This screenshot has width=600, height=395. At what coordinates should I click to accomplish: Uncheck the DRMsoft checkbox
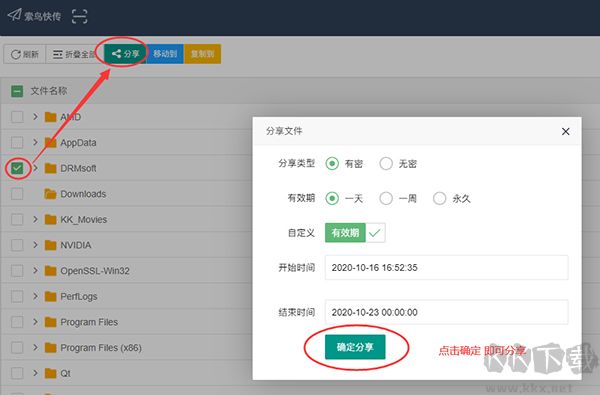(x=17, y=168)
